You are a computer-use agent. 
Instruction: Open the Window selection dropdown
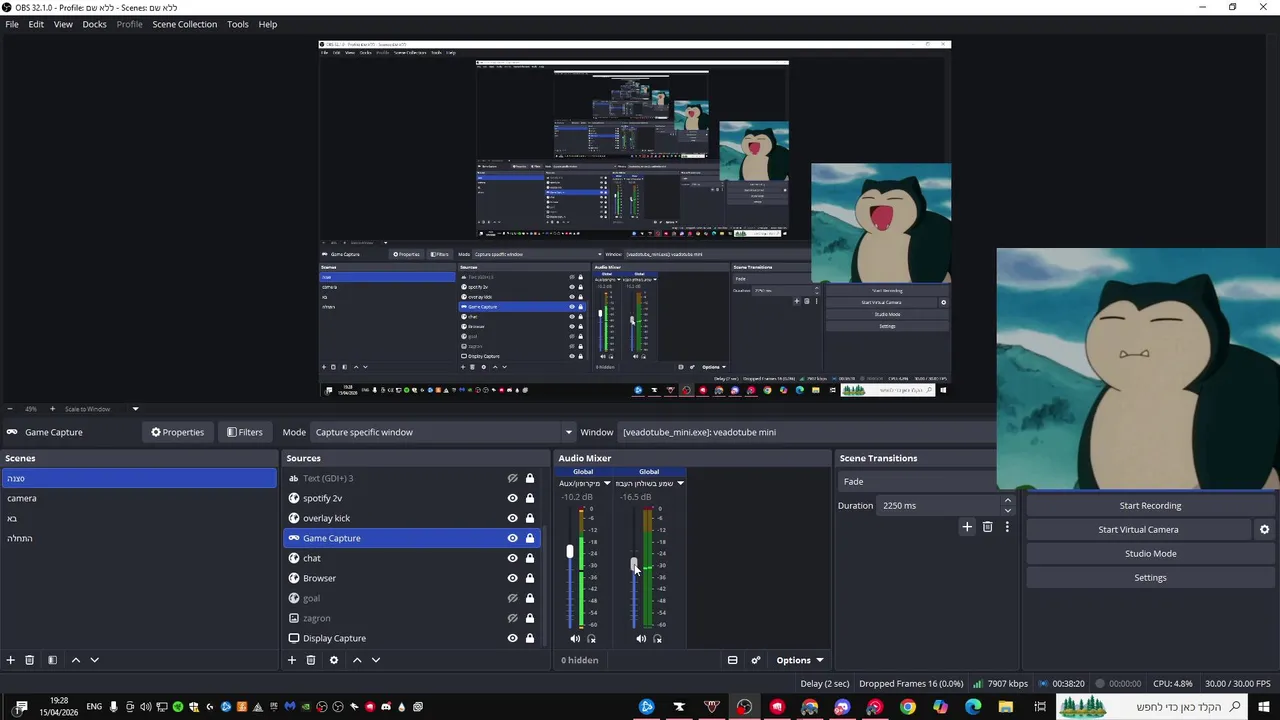[807, 432]
